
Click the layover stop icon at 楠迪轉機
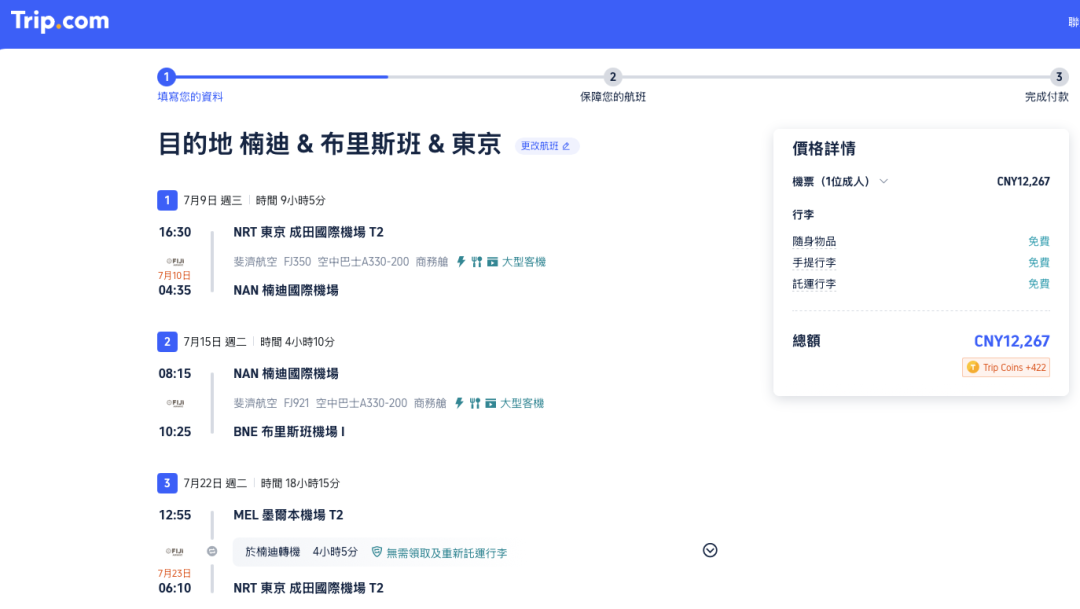click(x=212, y=551)
